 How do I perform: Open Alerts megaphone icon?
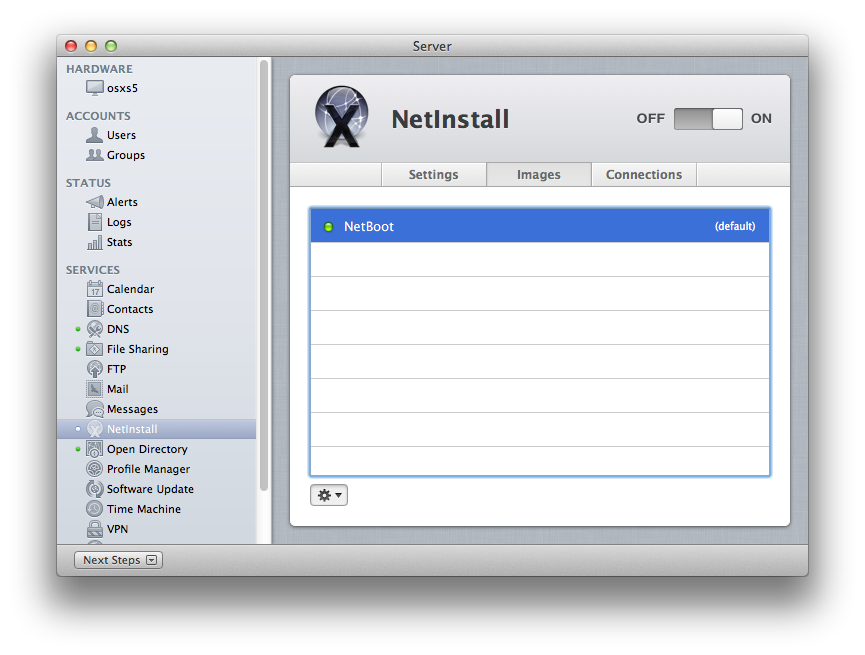tap(94, 202)
